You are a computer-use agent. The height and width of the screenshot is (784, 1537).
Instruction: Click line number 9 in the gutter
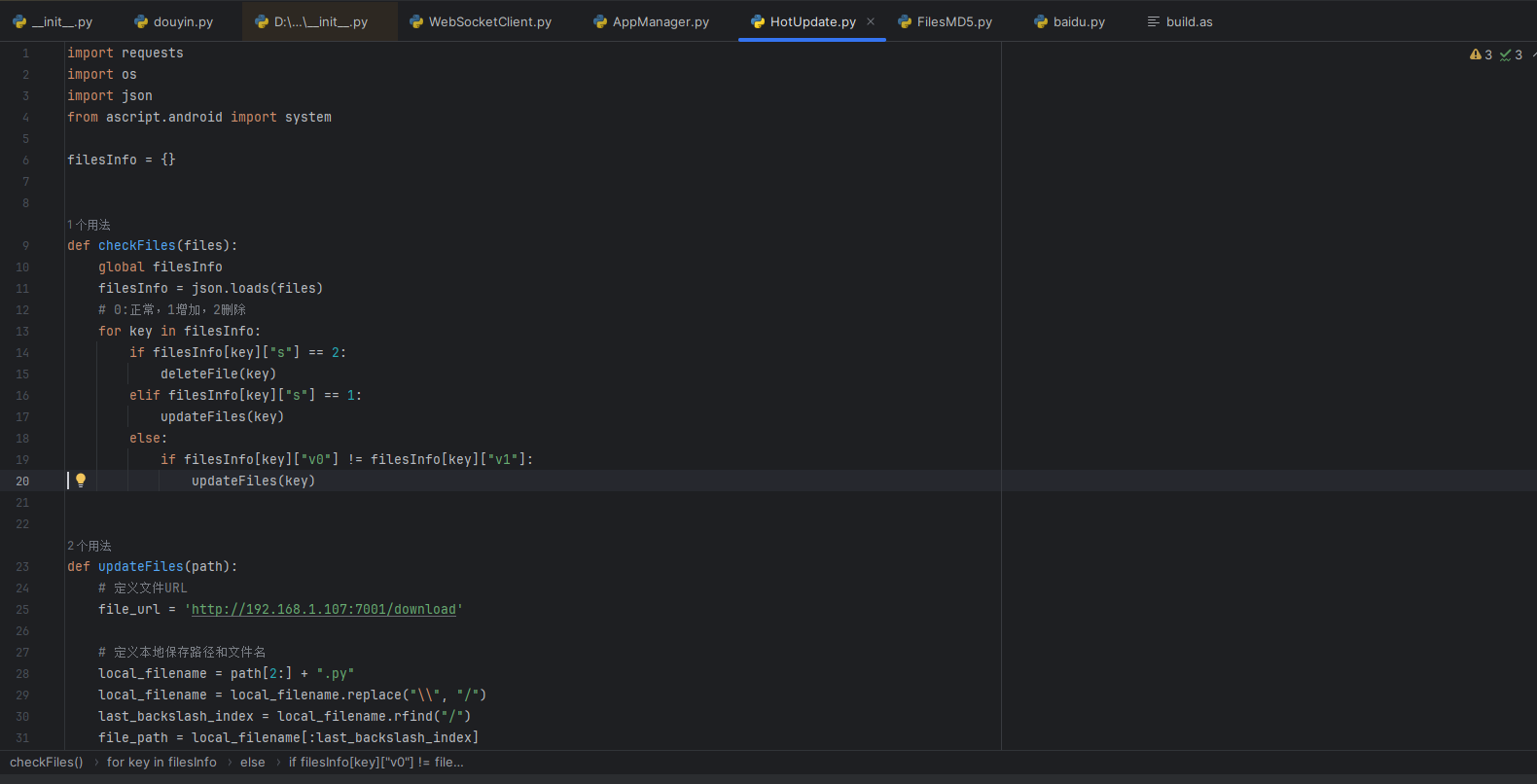[x=25, y=245]
